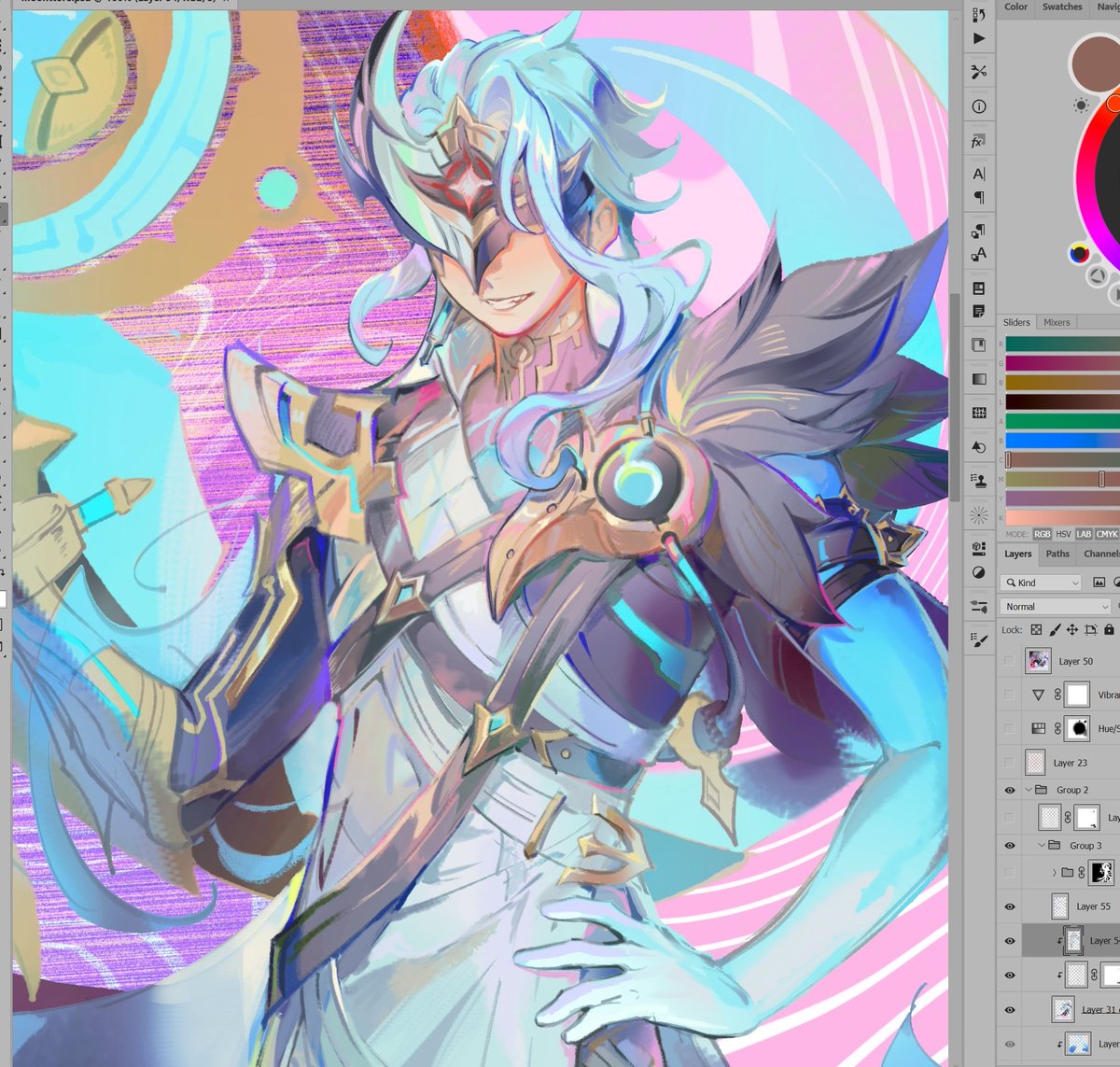Open the crossed-tools Tool Presets panel icon
The width and height of the screenshot is (1120, 1067).
pyautogui.click(x=979, y=72)
